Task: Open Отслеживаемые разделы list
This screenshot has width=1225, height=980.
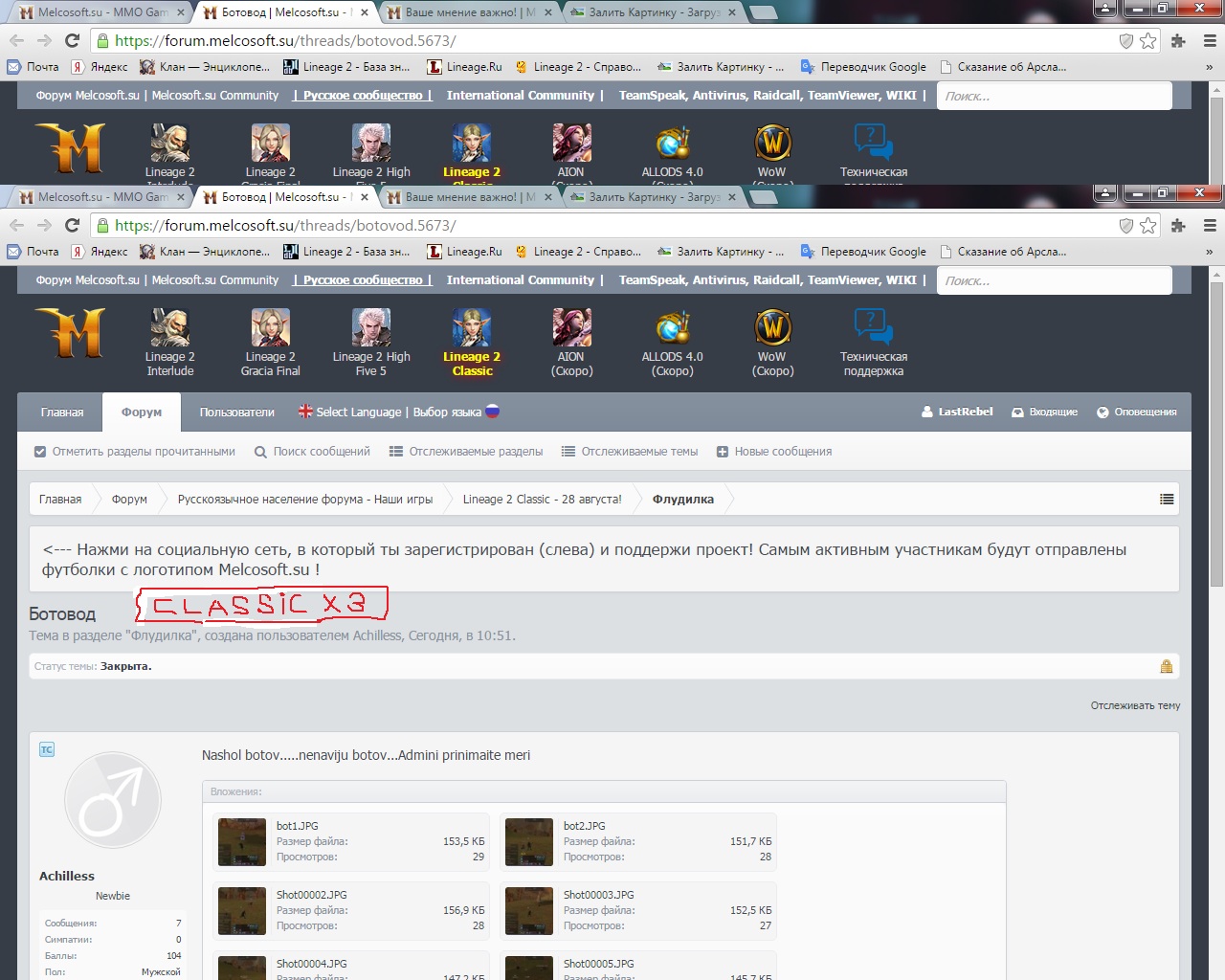Action: pyautogui.click(x=466, y=452)
